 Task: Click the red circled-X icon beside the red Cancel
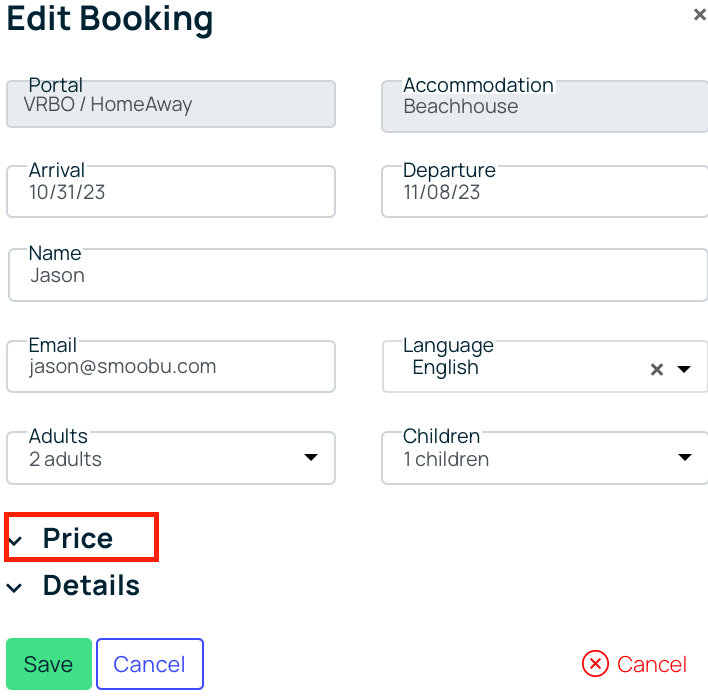(595, 663)
